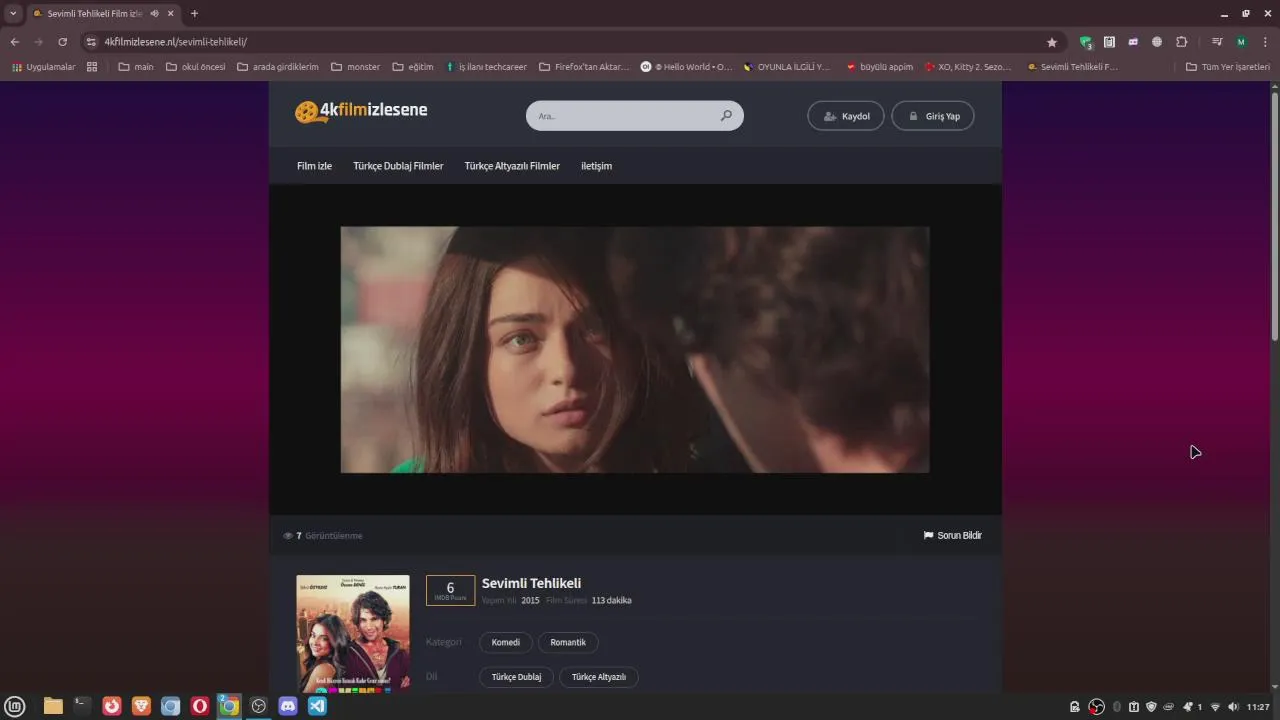Go back with browser back arrow
The image size is (1280, 720).
pos(14,42)
